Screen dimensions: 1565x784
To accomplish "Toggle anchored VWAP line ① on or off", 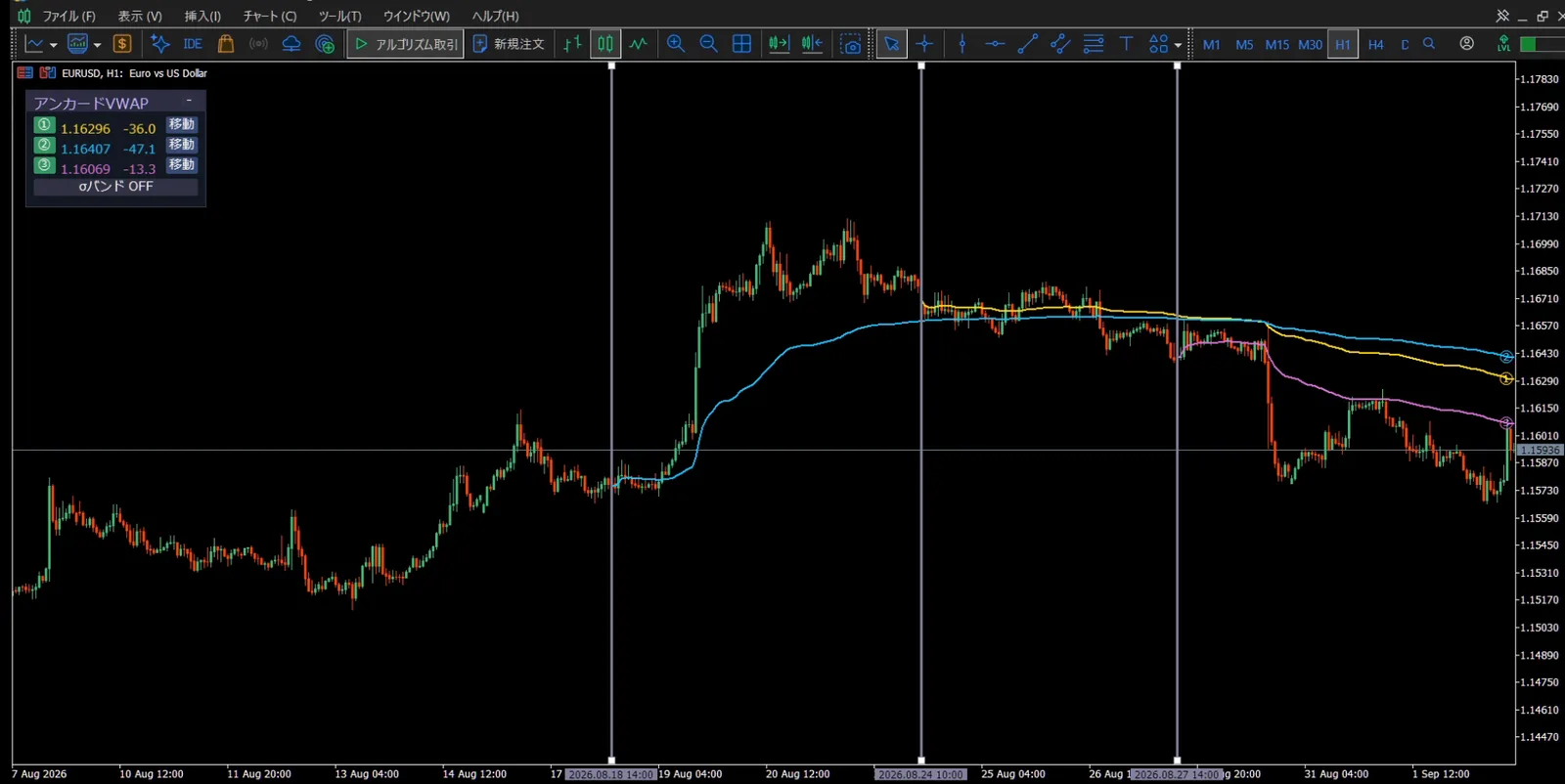I will pyautogui.click(x=44, y=125).
